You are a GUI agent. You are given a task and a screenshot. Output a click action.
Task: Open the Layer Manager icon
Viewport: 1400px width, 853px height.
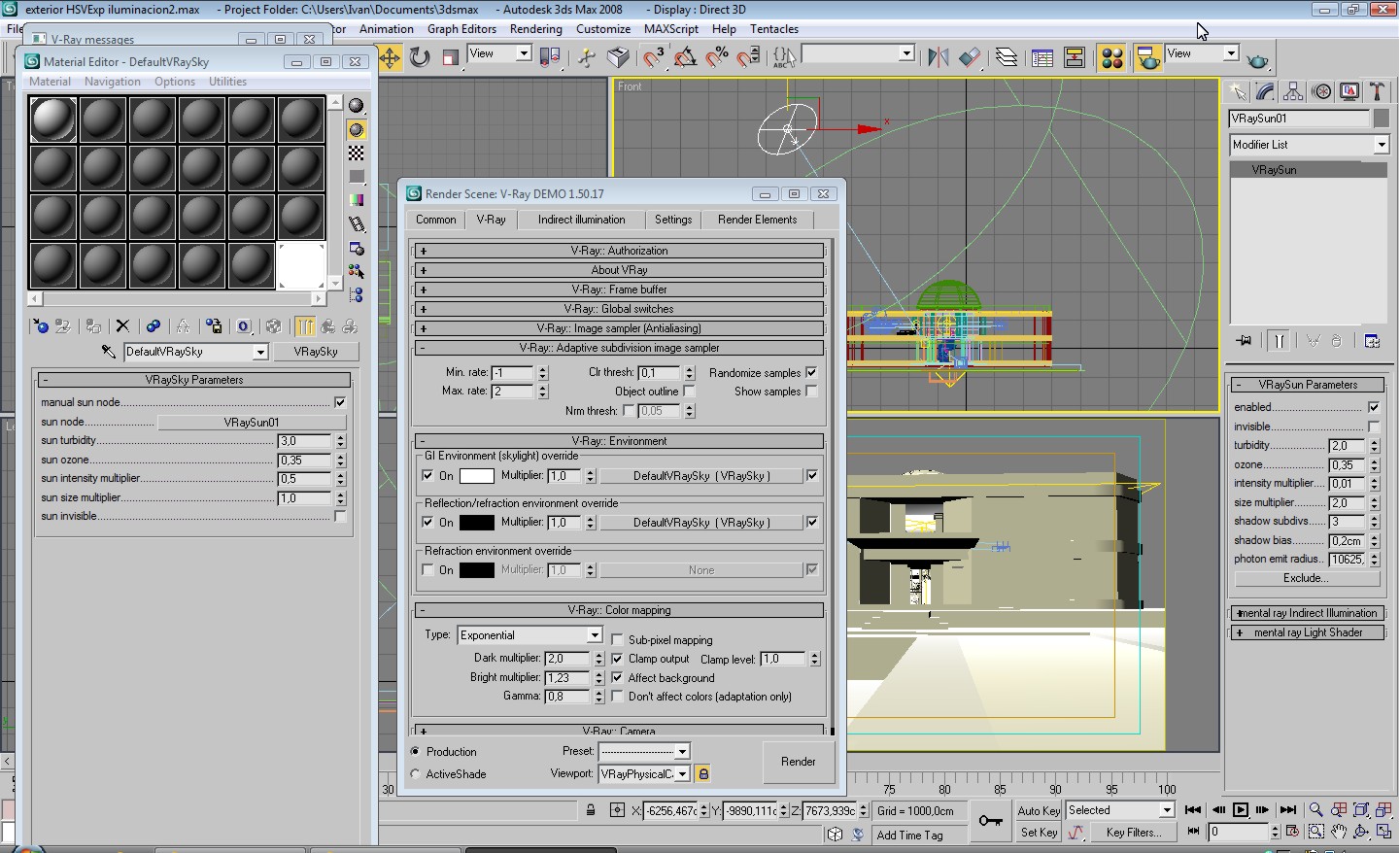(1007, 58)
